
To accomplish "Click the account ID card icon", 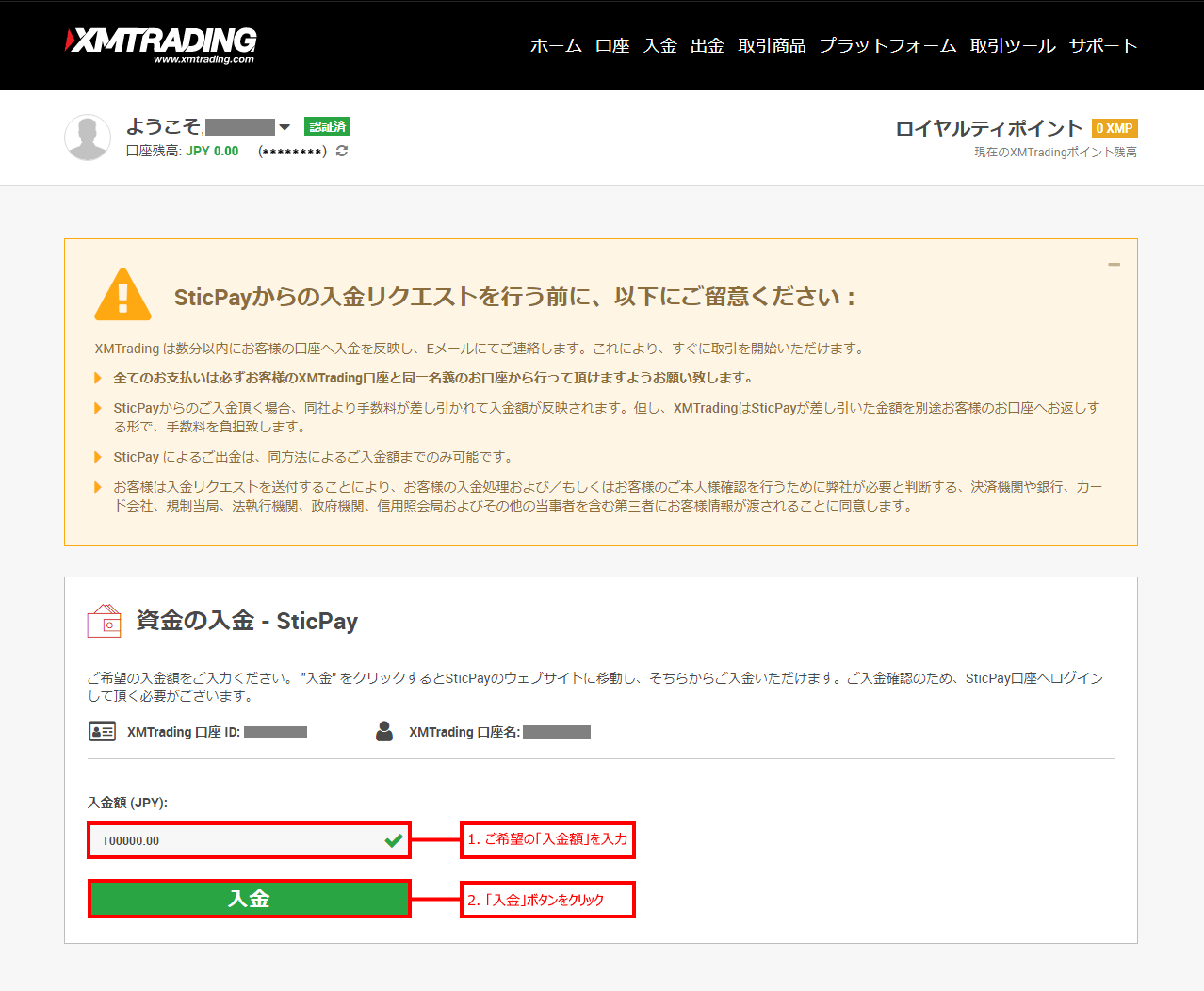I will click(x=102, y=732).
